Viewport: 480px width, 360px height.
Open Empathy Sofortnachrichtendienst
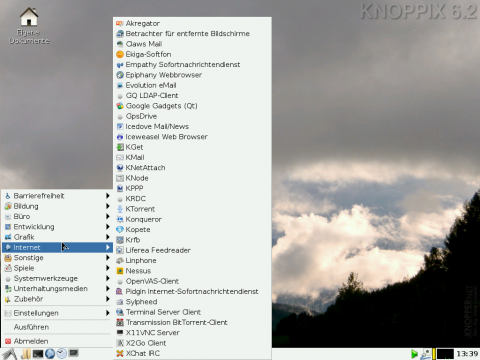192,65
